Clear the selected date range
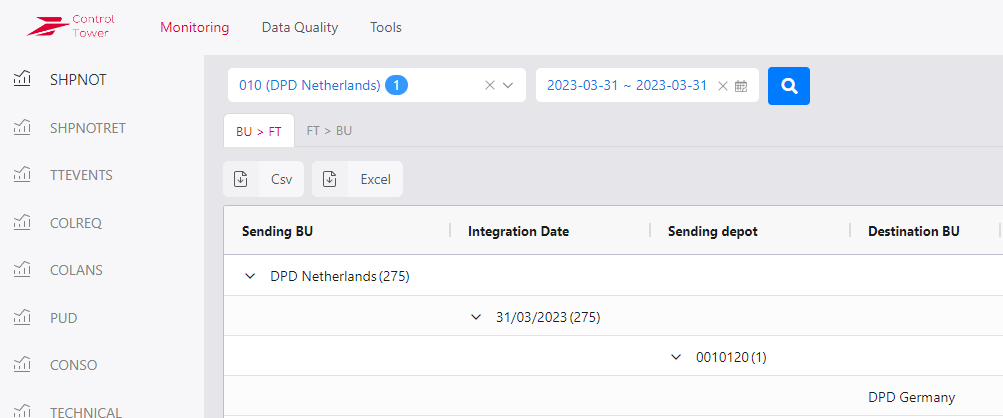The image size is (1003, 418). [722, 86]
